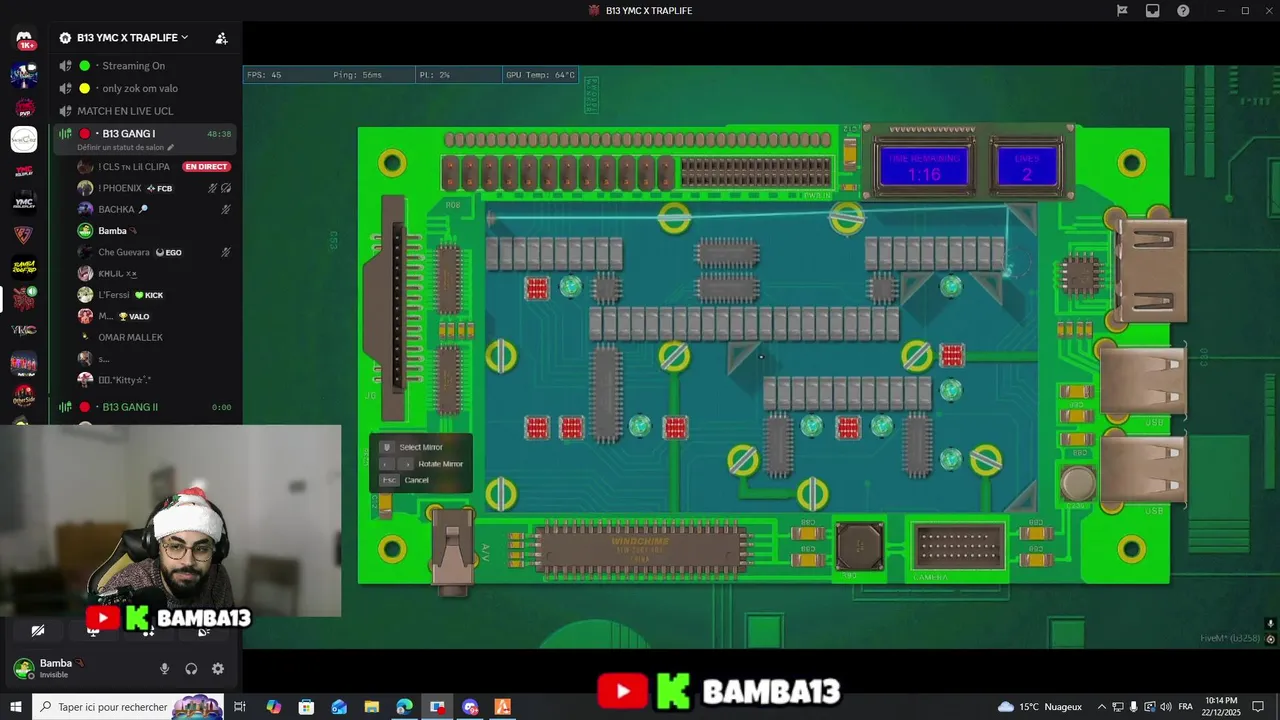Click the Lives 2 display

tap(1026, 167)
